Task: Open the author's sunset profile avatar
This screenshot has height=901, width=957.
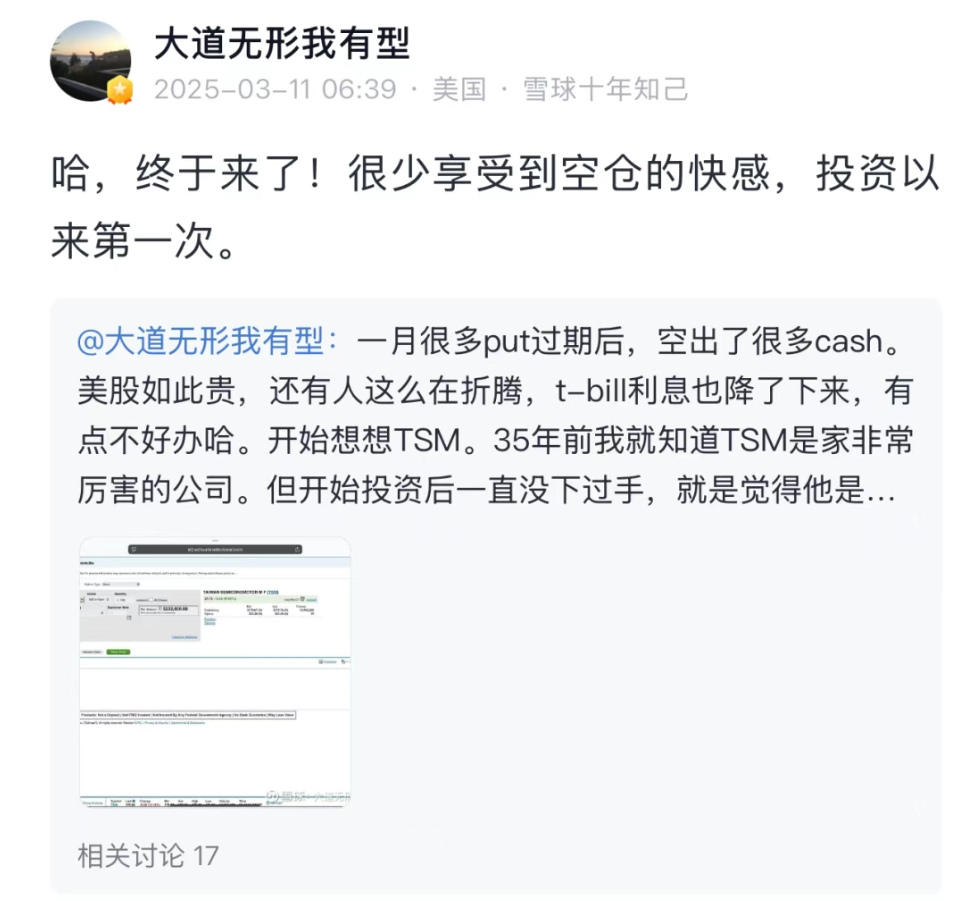Action: point(90,60)
